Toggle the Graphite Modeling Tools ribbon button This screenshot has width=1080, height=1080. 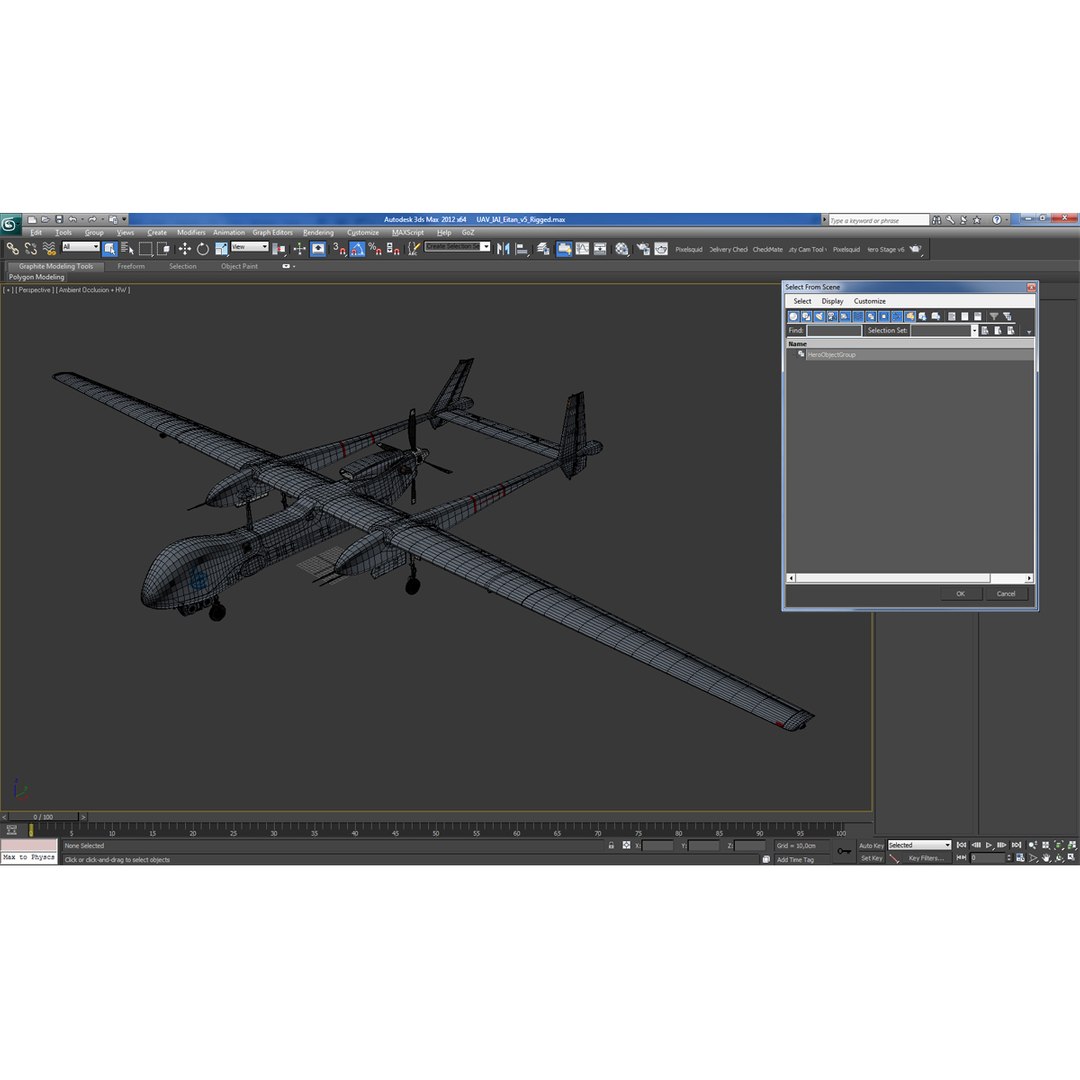point(564,249)
